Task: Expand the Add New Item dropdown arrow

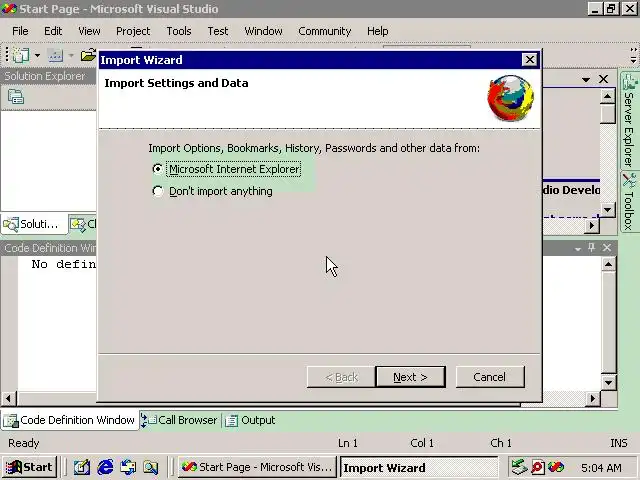Action: pos(71,55)
